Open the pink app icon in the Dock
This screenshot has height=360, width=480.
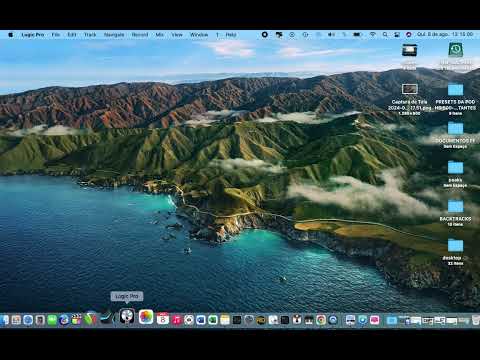tap(375, 320)
